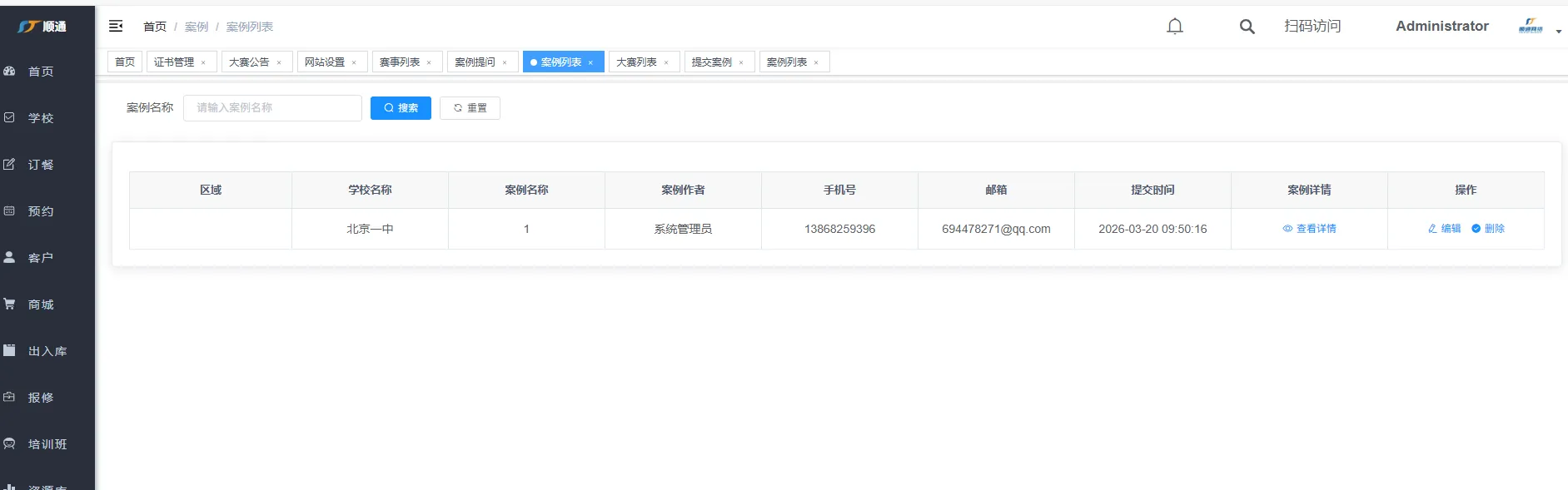Switch to the 大赛公告 tab
1568x490 pixels.
[x=249, y=62]
